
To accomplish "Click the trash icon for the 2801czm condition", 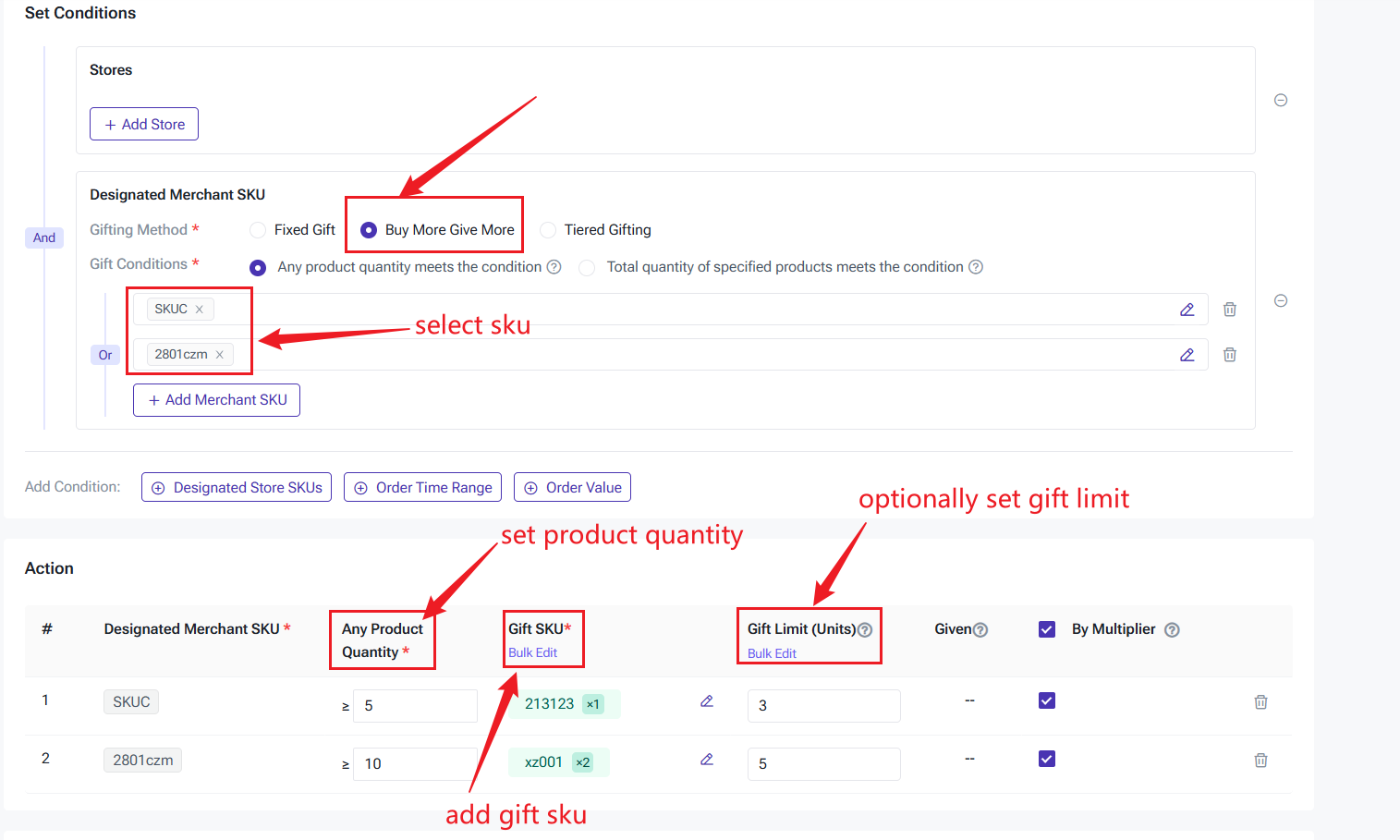I will 1230,355.
